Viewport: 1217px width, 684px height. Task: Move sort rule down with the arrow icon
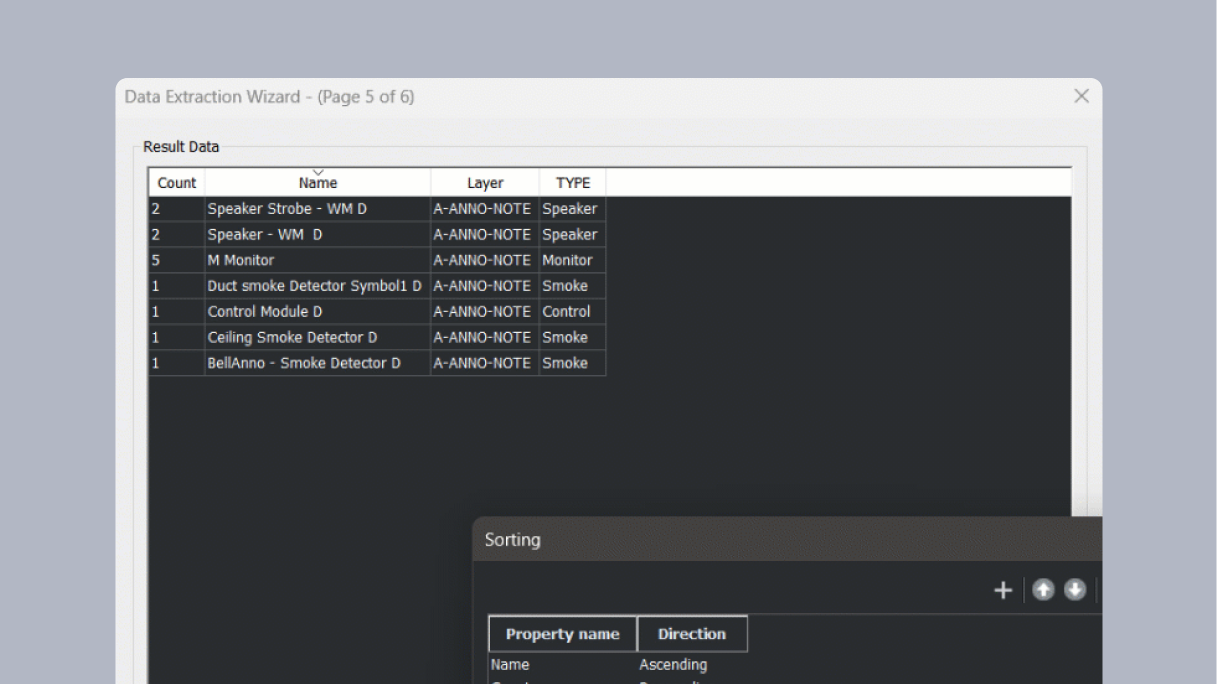(1075, 590)
